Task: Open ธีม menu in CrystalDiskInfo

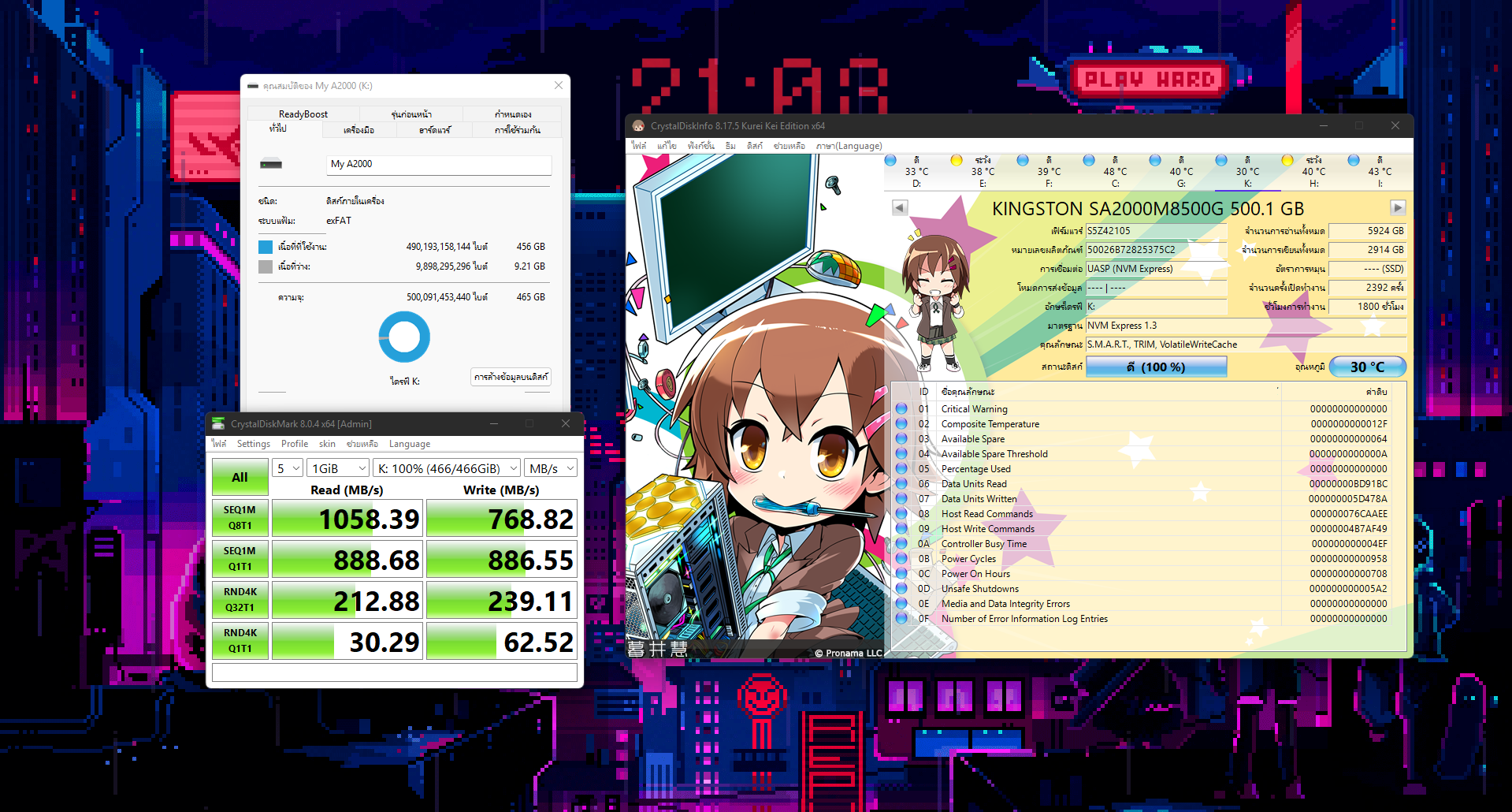Action: tap(730, 146)
